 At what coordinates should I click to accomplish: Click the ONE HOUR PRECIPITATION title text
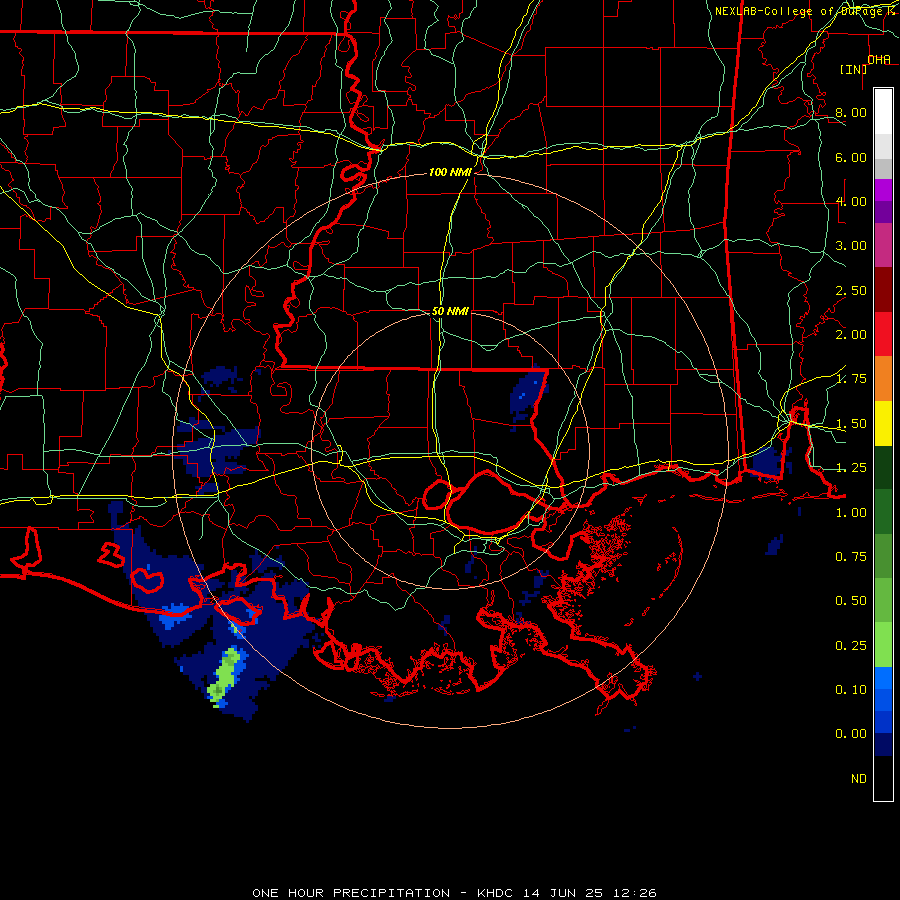tap(351, 893)
